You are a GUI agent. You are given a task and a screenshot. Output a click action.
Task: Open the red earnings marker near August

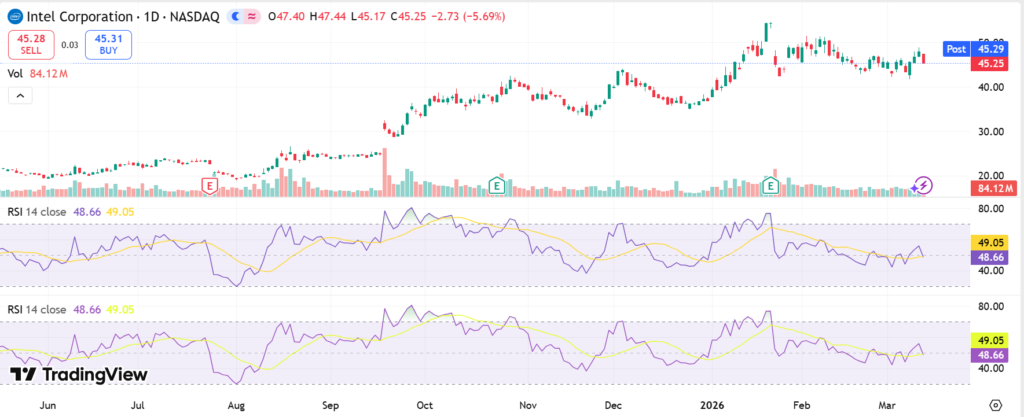pos(210,185)
